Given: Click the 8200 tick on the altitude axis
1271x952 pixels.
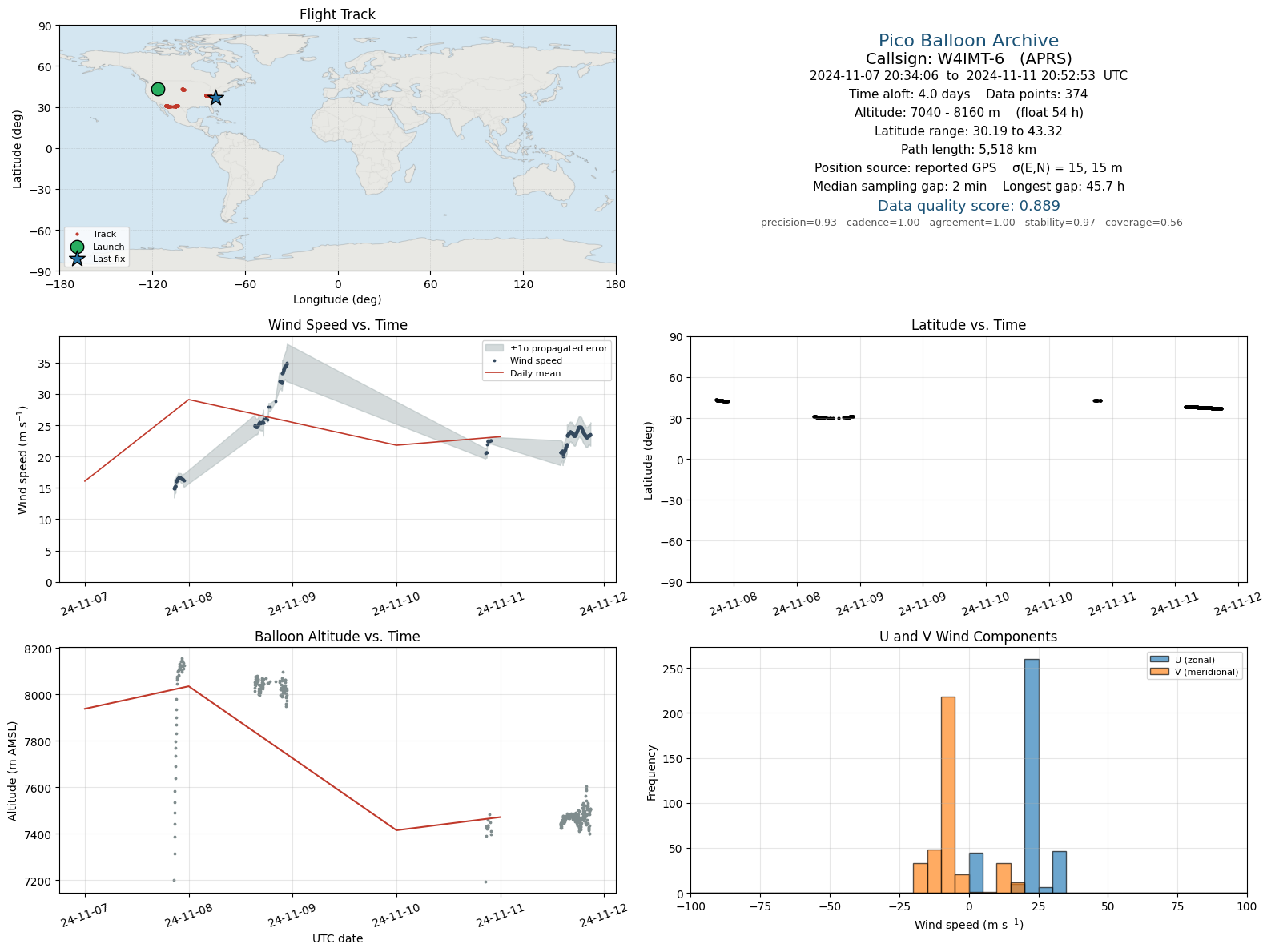Looking at the screenshot, I should point(39,649).
